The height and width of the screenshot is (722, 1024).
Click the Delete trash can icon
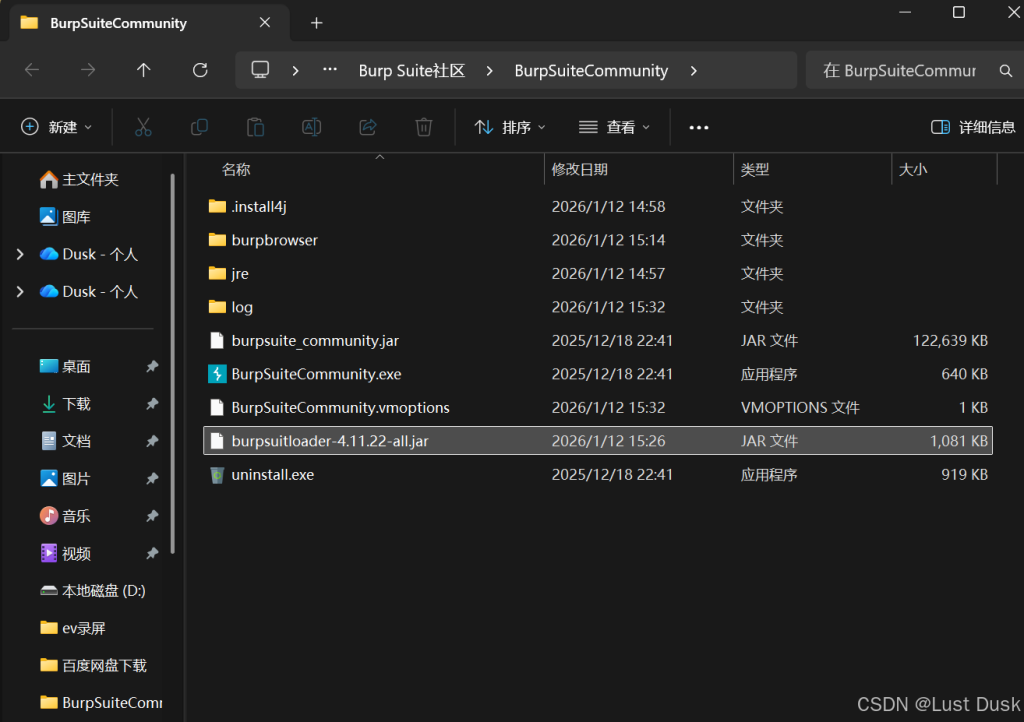(423, 127)
